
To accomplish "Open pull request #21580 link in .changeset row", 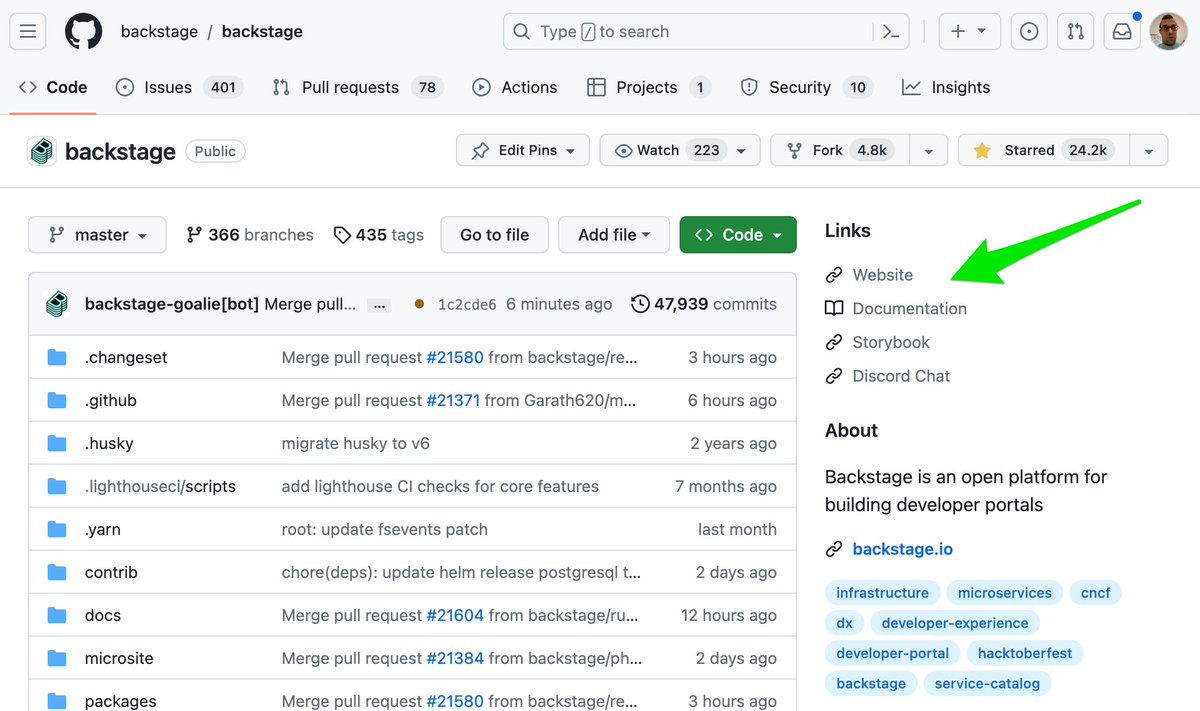I will point(455,357).
